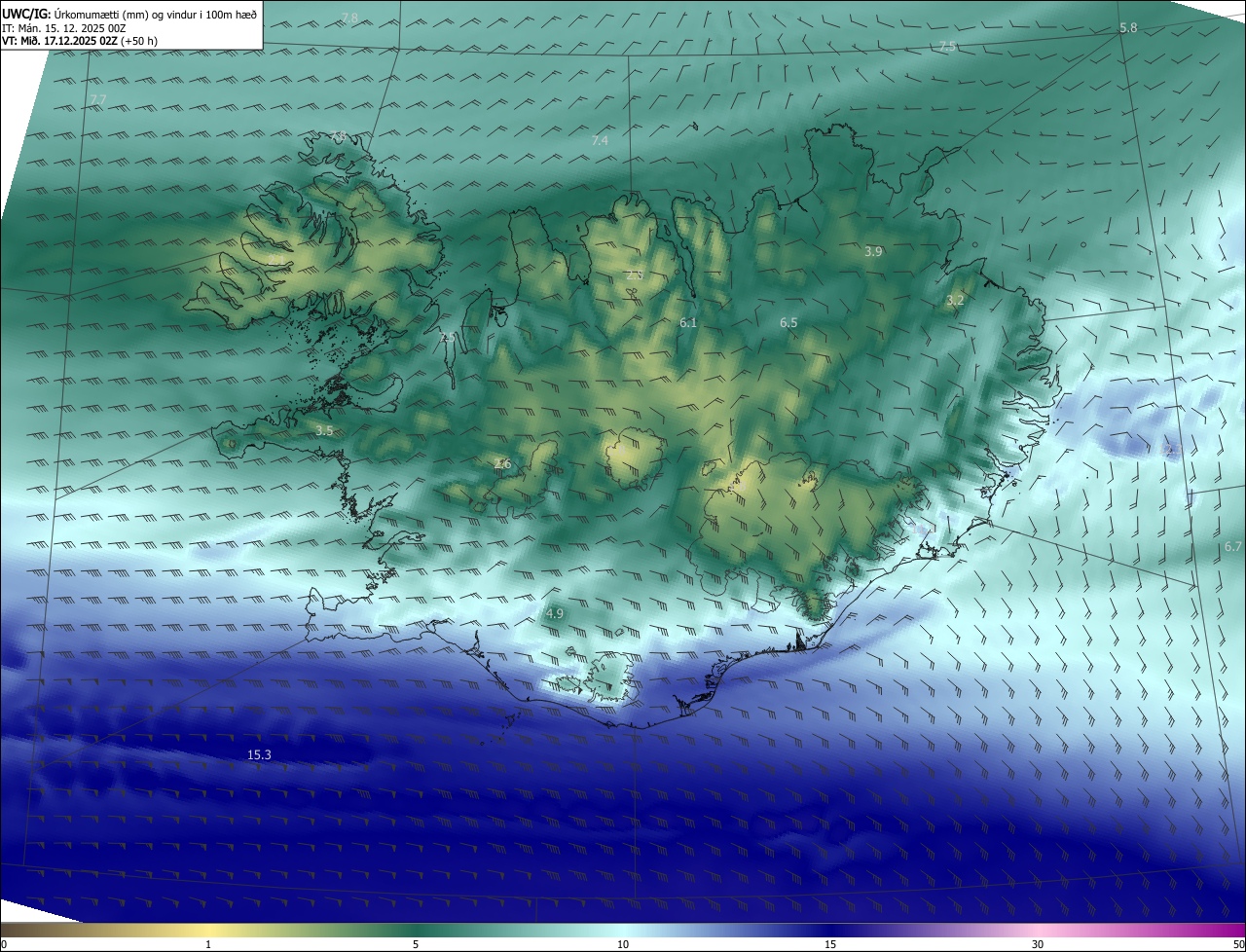Click the color scale label '1'
The image size is (1246, 952).
208,944
